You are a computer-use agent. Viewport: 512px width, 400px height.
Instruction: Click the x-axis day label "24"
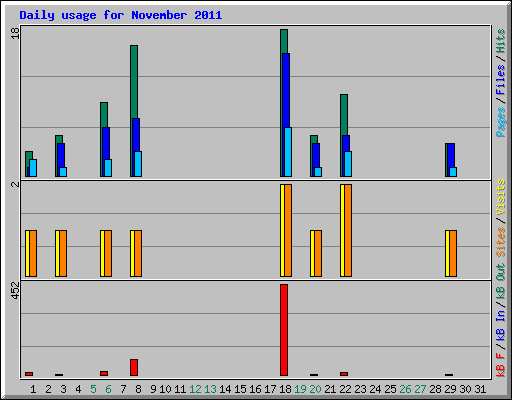375,389
